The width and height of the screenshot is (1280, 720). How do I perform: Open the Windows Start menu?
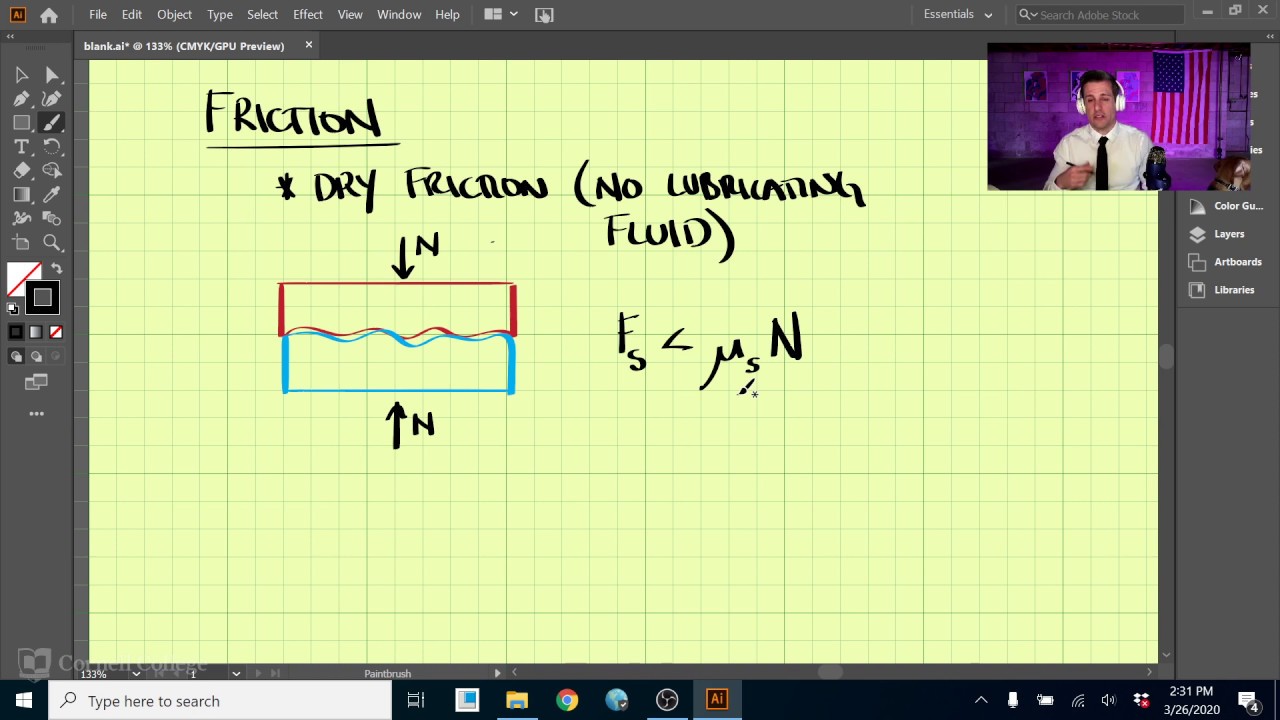(x=24, y=701)
